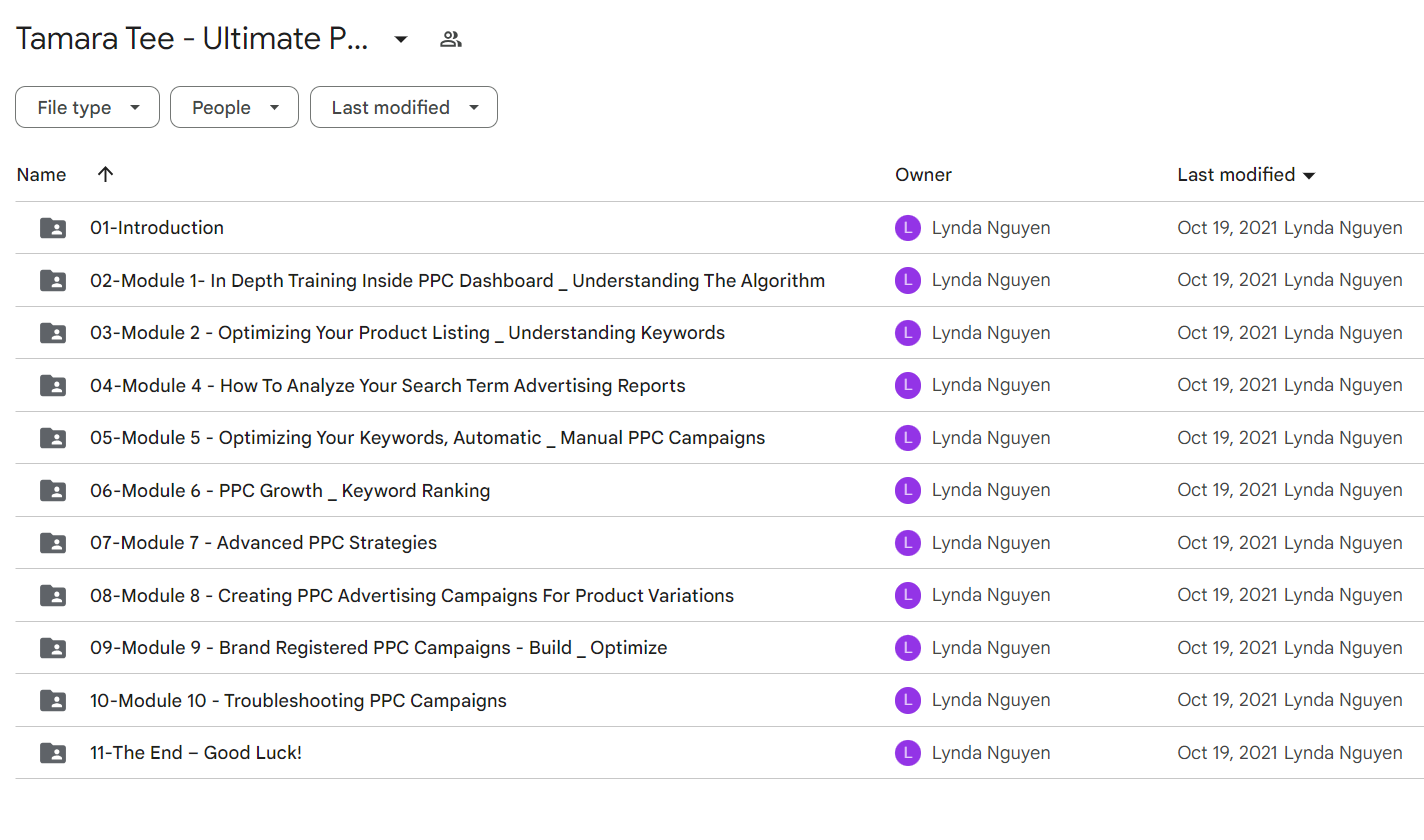Image resolution: width=1424 pixels, height=840 pixels.
Task: Select 03-Module 2 Optimizing Your Product Listing
Action: point(407,333)
